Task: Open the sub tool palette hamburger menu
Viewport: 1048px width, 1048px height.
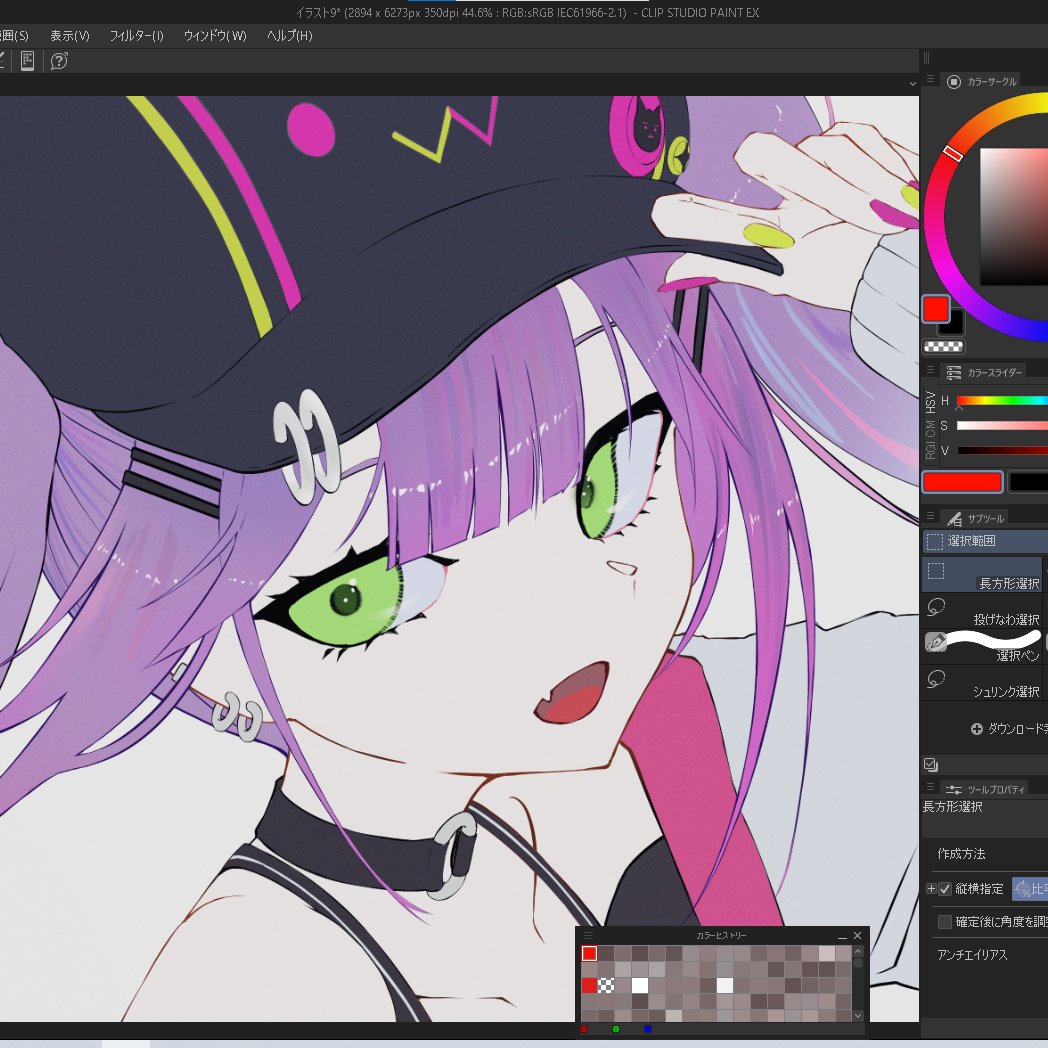Action: click(930, 515)
